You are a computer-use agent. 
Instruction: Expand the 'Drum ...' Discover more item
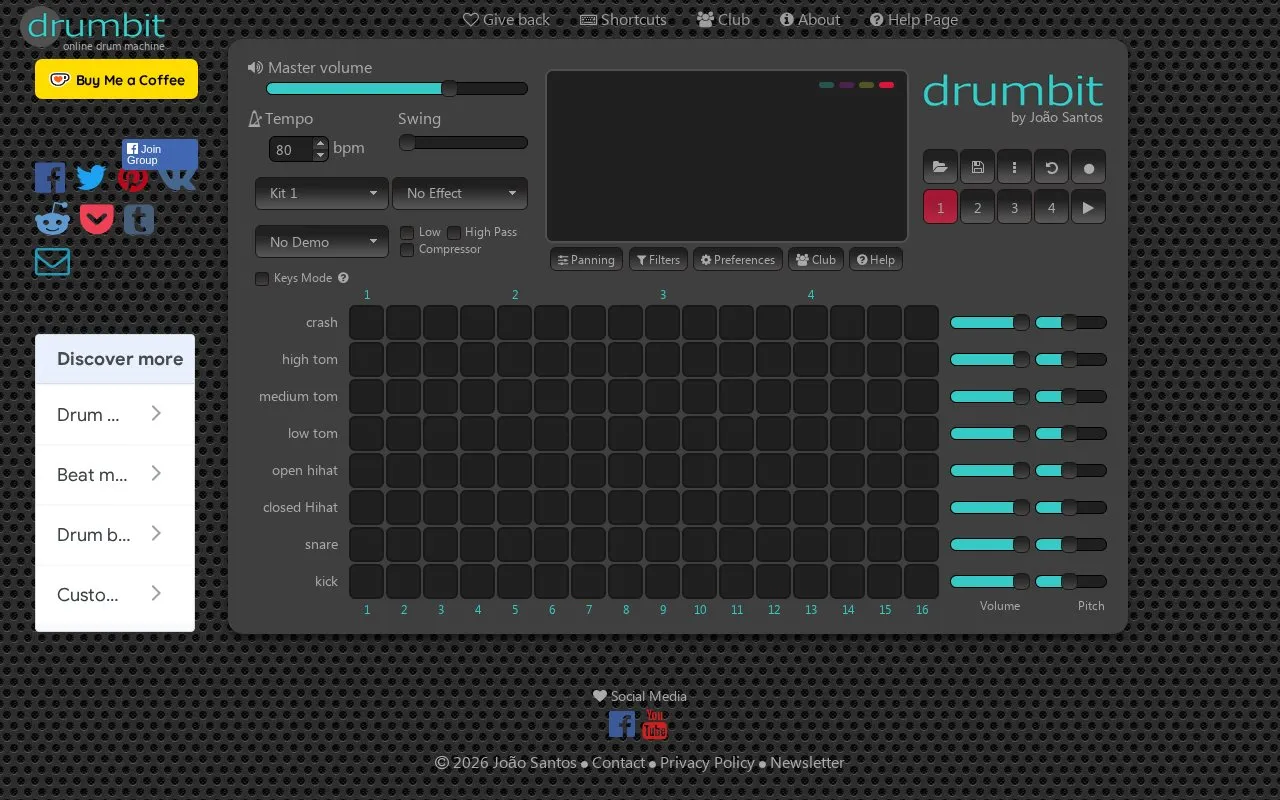[115, 414]
